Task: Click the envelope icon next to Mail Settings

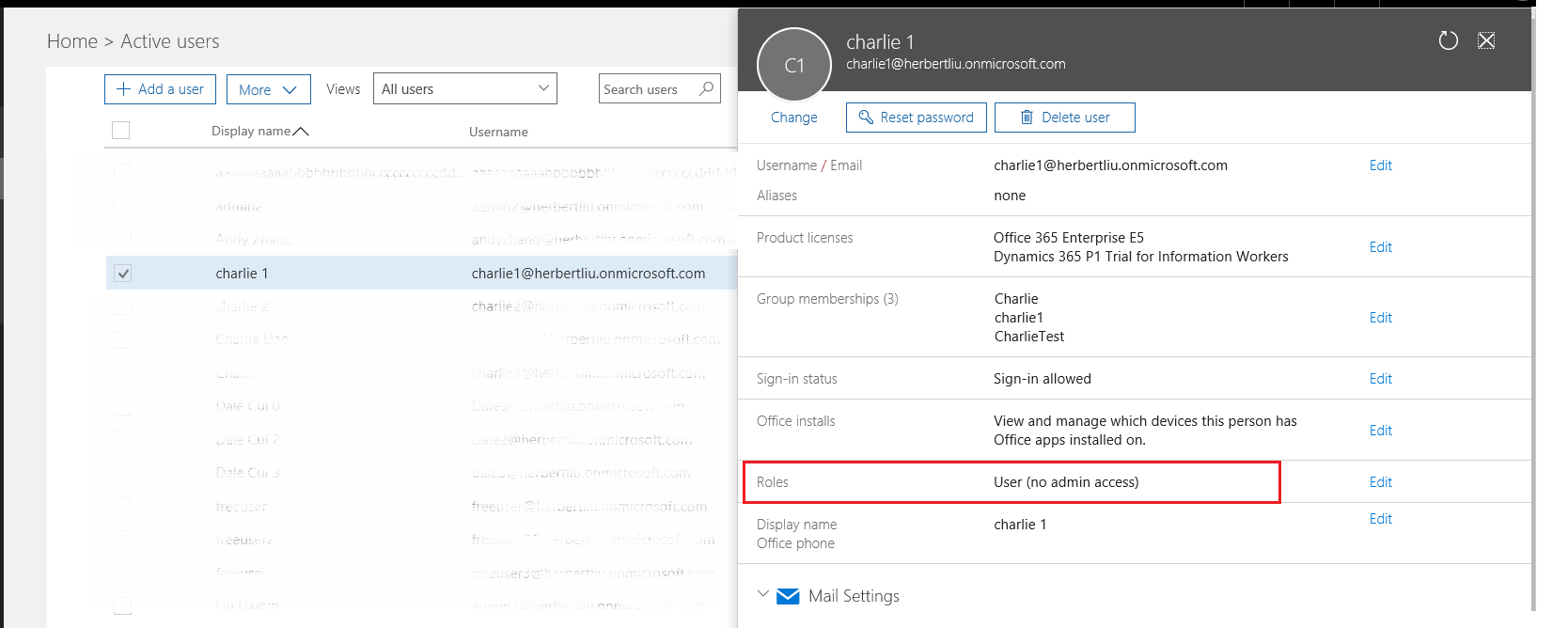Action: point(788,596)
